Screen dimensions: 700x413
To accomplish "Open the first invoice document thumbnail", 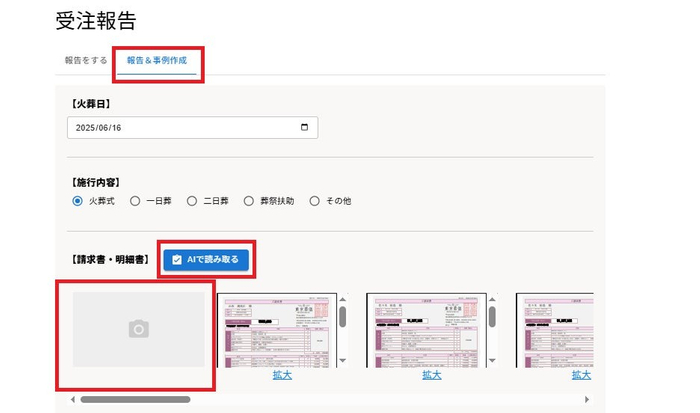I will (277, 330).
